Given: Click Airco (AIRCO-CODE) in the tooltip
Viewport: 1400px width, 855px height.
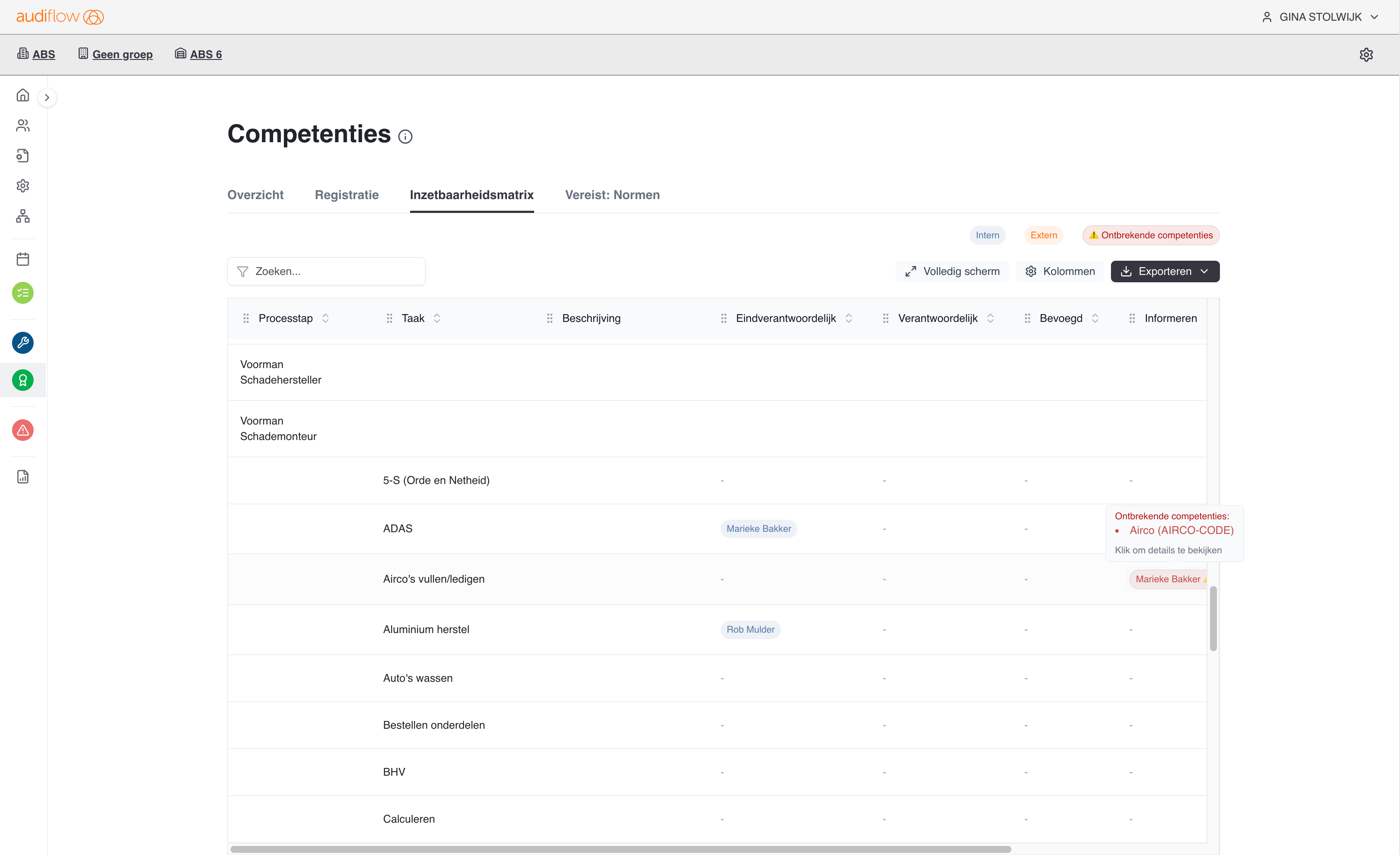Looking at the screenshot, I should [1181, 530].
